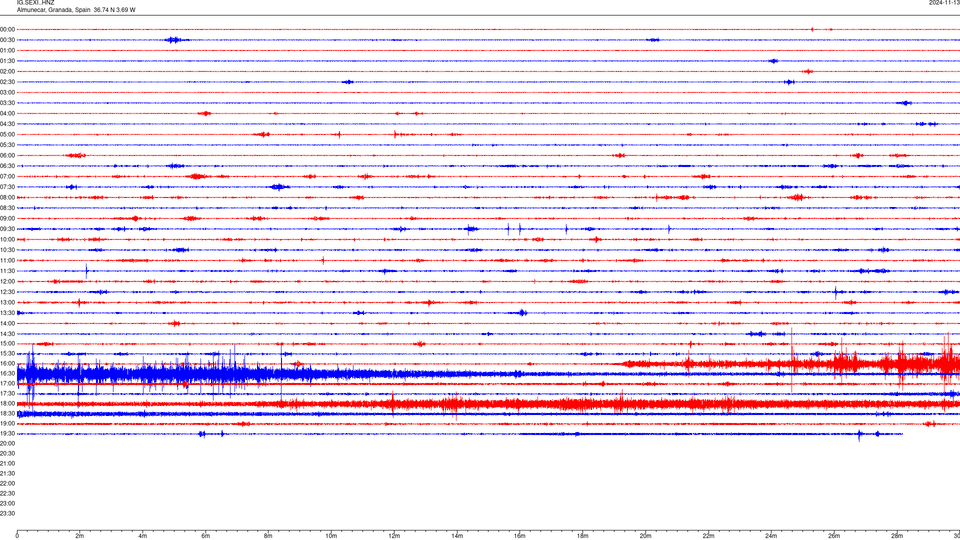Click the 2m tick on the time axis
This screenshot has width=960, height=540.
pos(80,536)
